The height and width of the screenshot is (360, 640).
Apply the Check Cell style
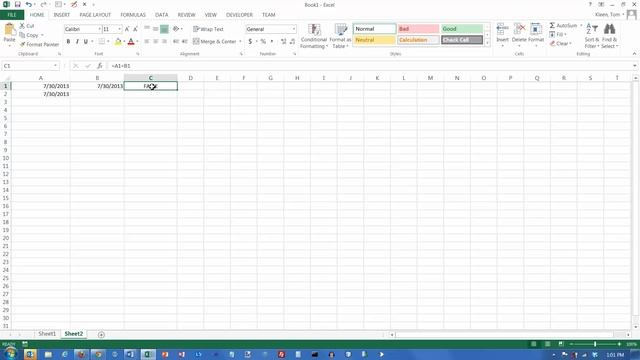[x=462, y=40]
